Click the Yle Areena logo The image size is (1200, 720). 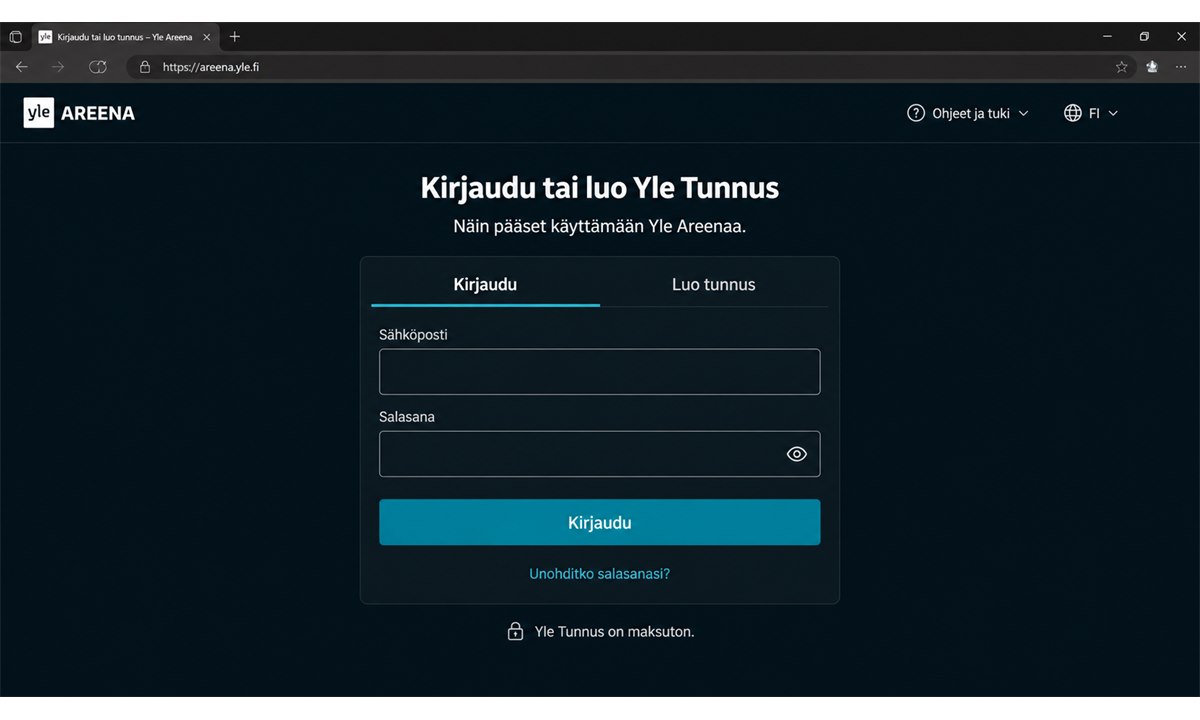(79, 113)
